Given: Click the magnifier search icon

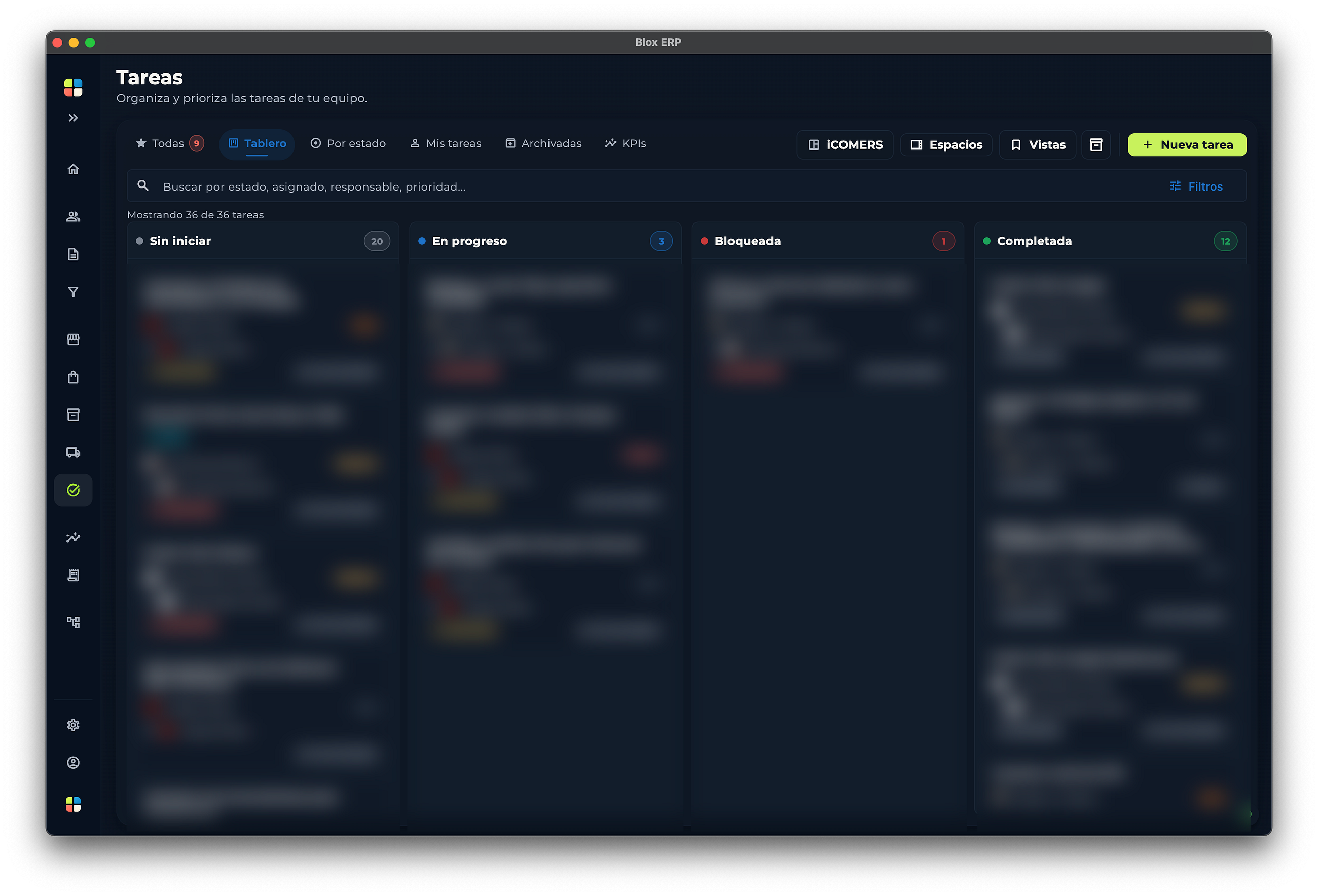Looking at the screenshot, I should pos(143,186).
